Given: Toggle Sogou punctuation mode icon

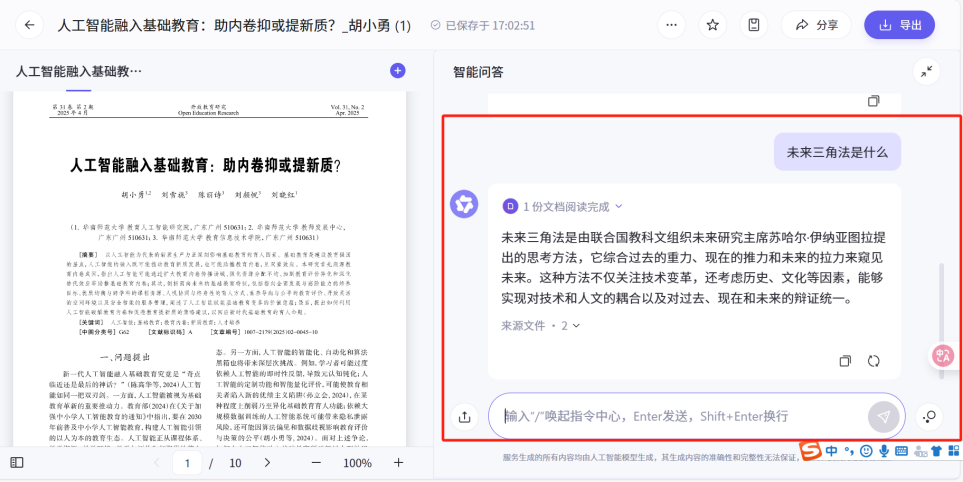Looking at the screenshot, I should tap(849, 451).
